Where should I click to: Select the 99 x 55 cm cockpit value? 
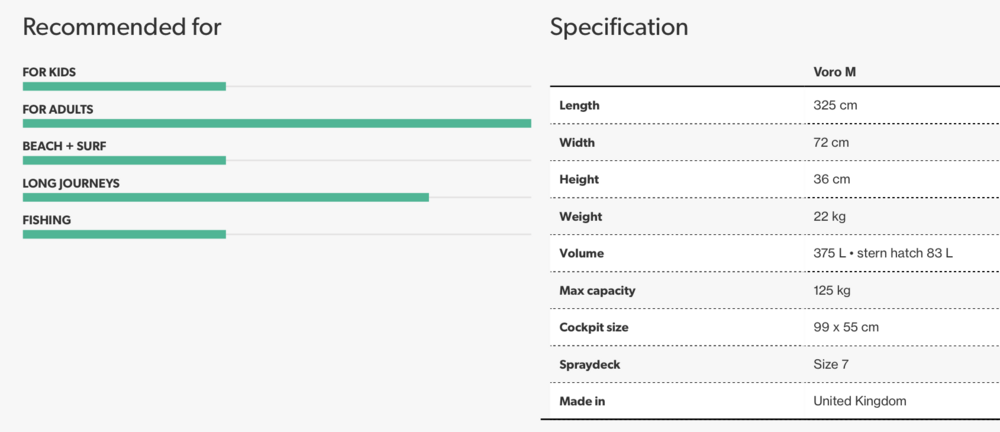click(847, 327)
